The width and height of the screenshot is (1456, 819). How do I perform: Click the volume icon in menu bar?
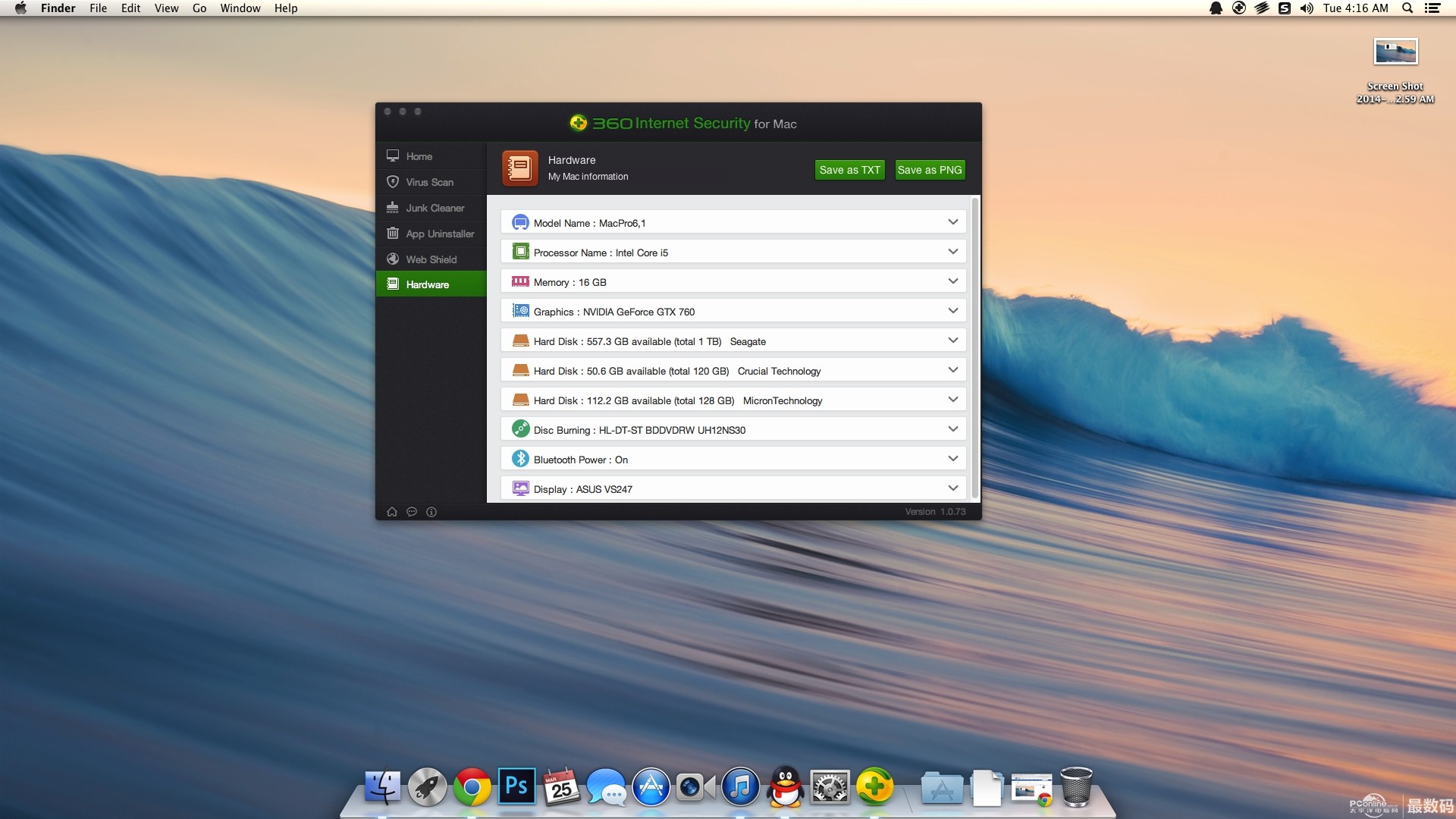pos(1307,8)
